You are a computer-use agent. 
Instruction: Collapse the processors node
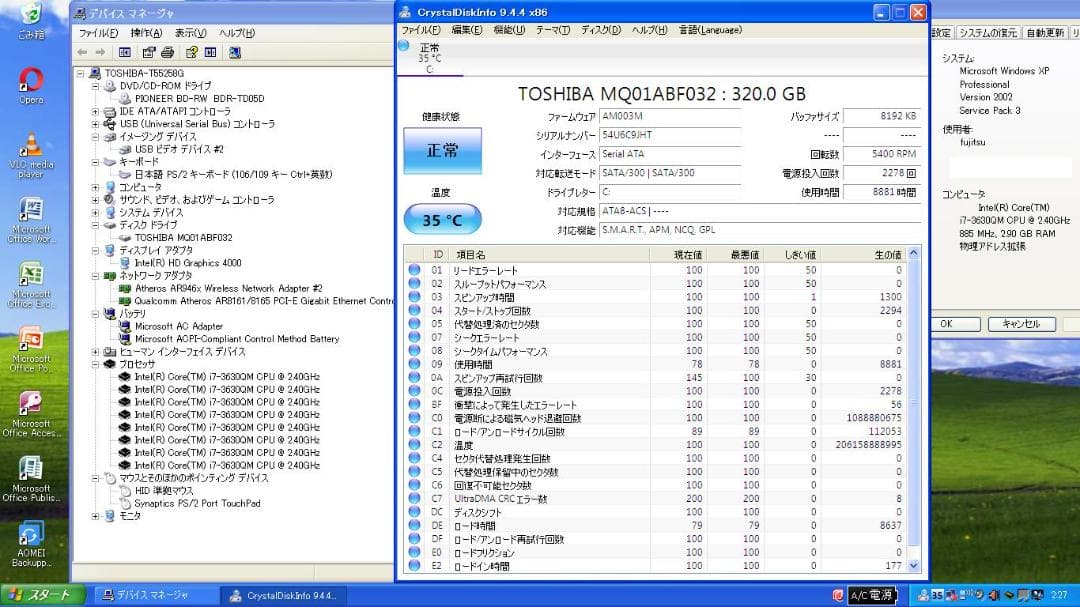pos(95,364)
